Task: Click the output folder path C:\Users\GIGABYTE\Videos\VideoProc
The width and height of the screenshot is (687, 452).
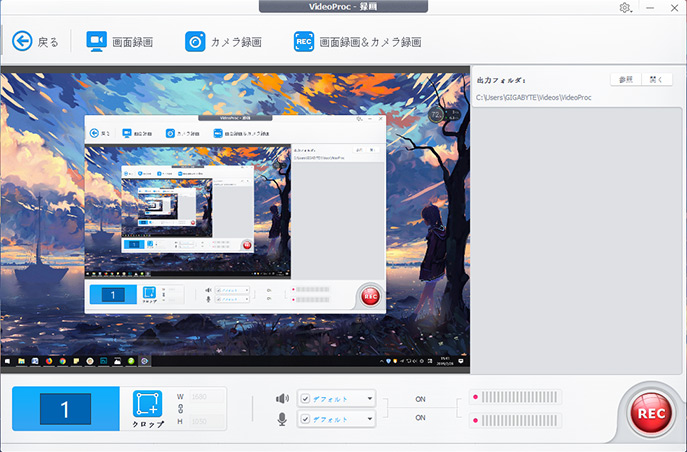Action: tap(534, 97)
